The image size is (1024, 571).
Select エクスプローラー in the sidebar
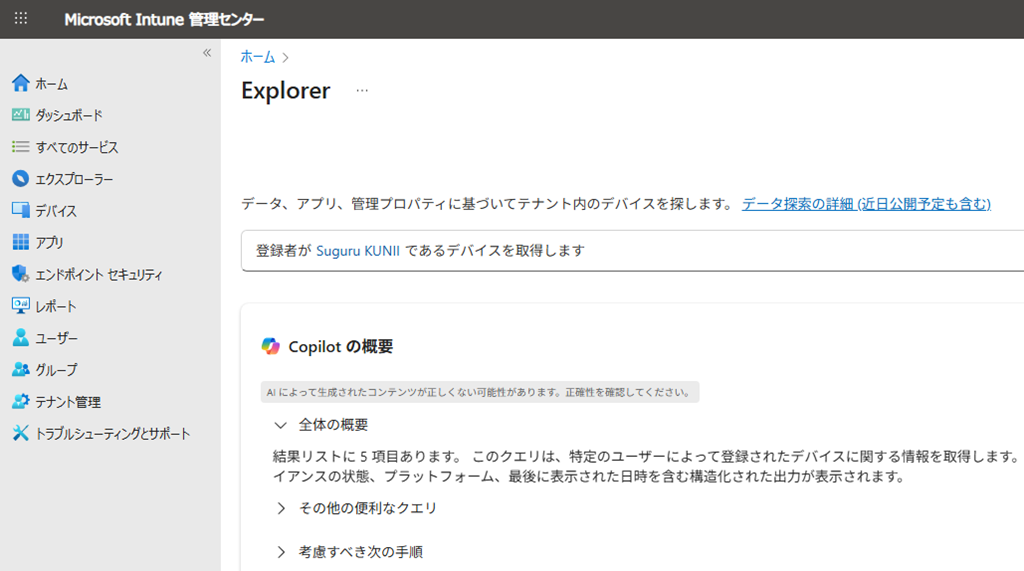74,179
